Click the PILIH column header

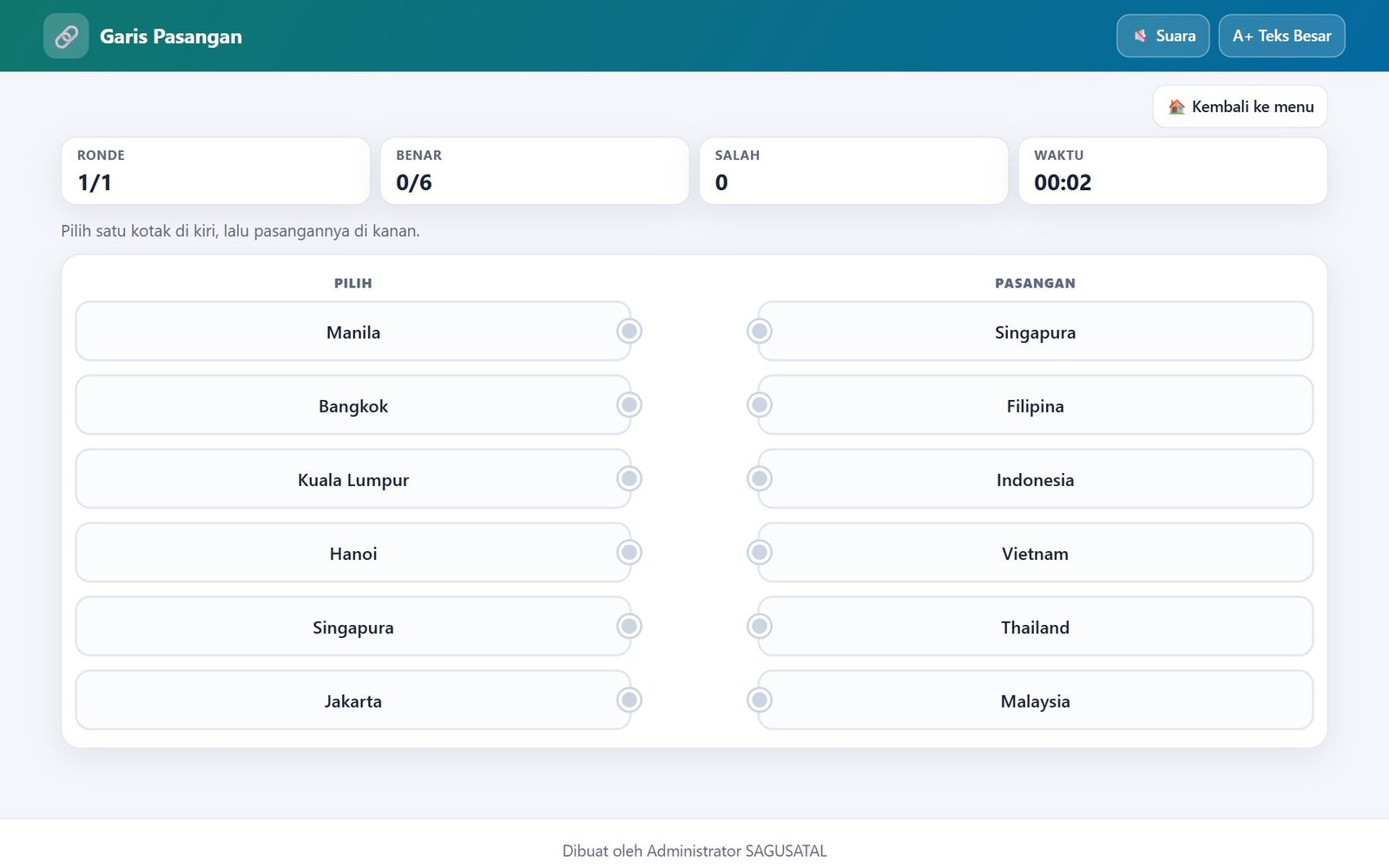[x=353, y=283]
